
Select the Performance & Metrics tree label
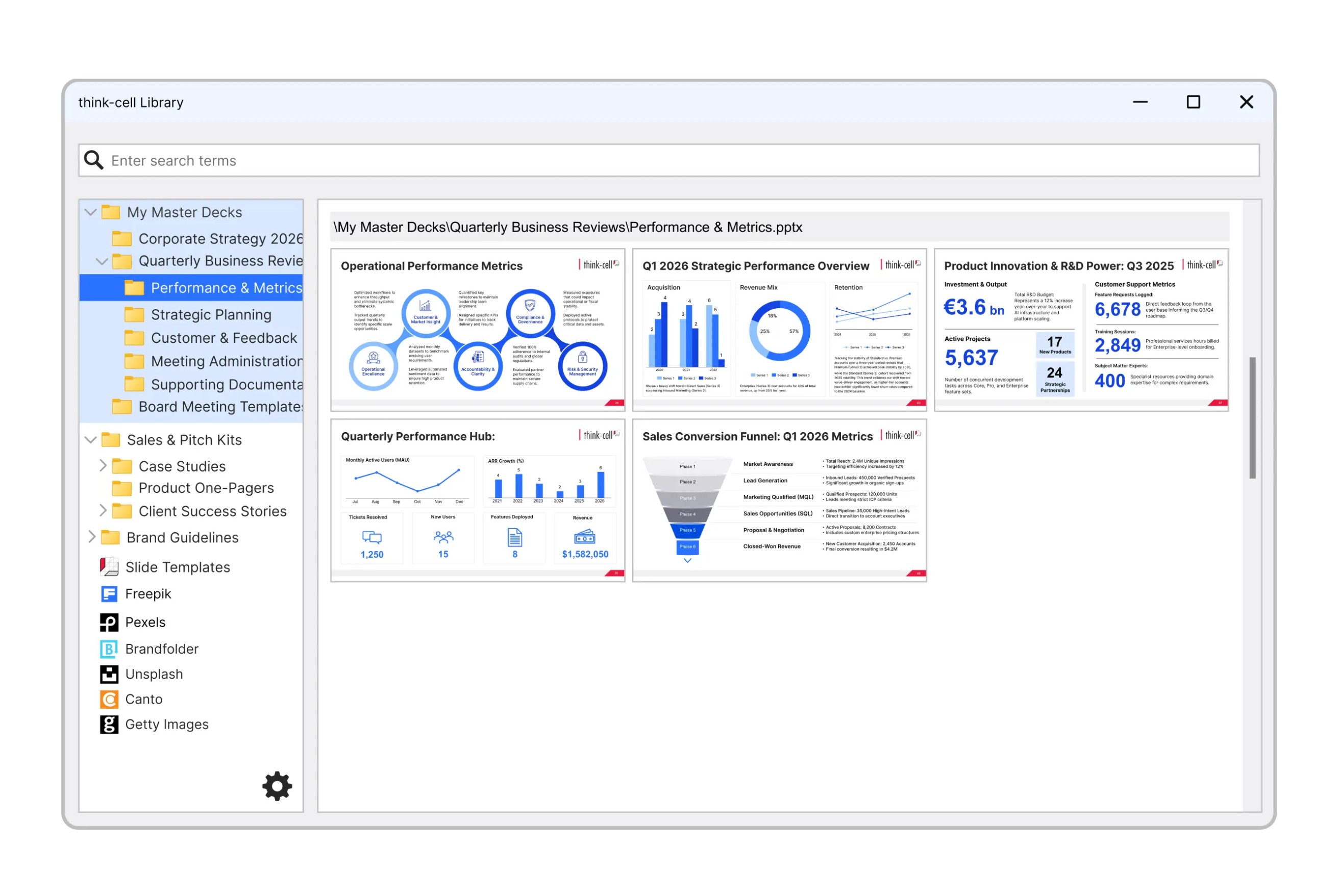(226, 287)
